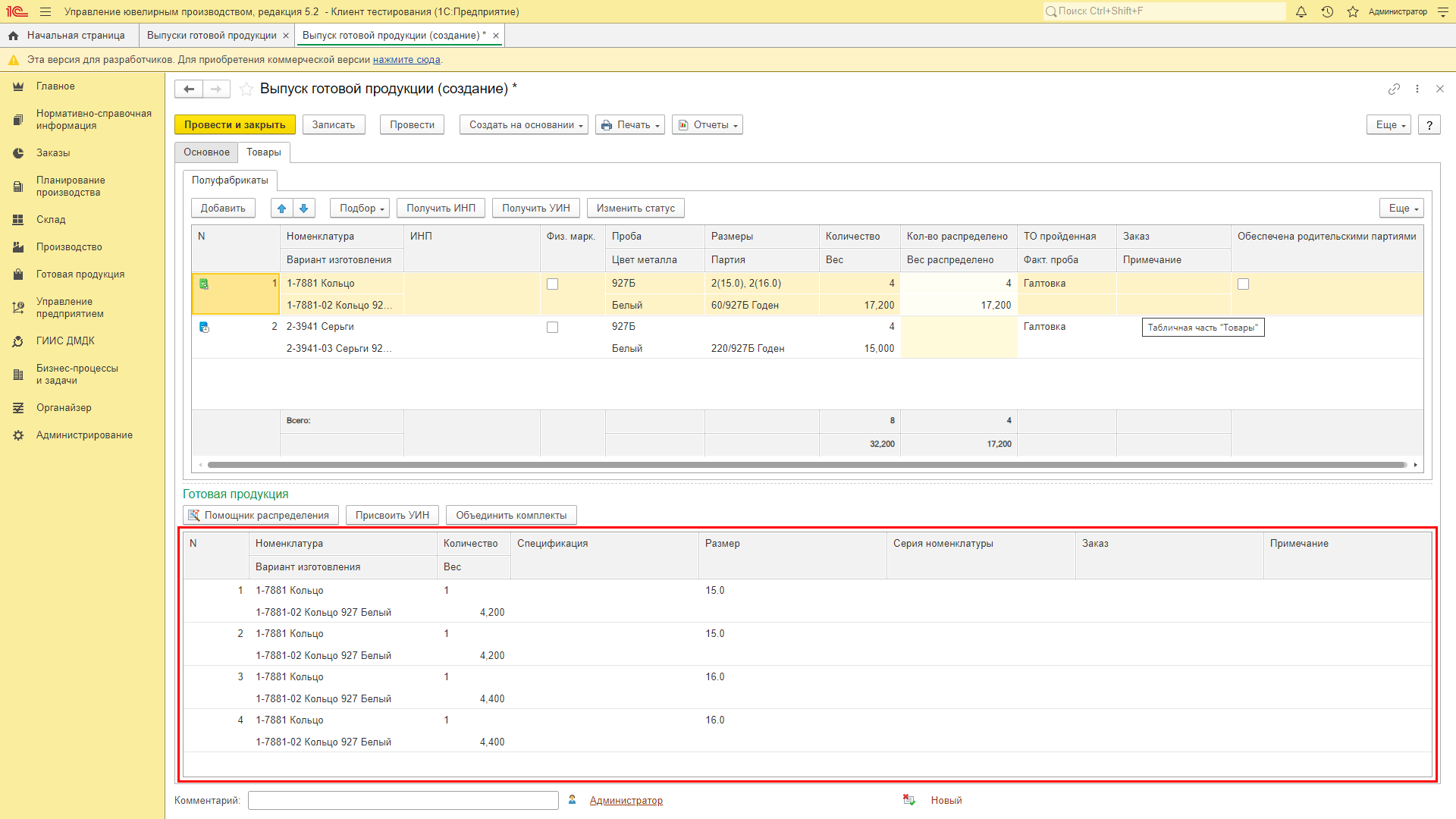
Task: Click Провести и закрыть button
Action: coord(234,125)
